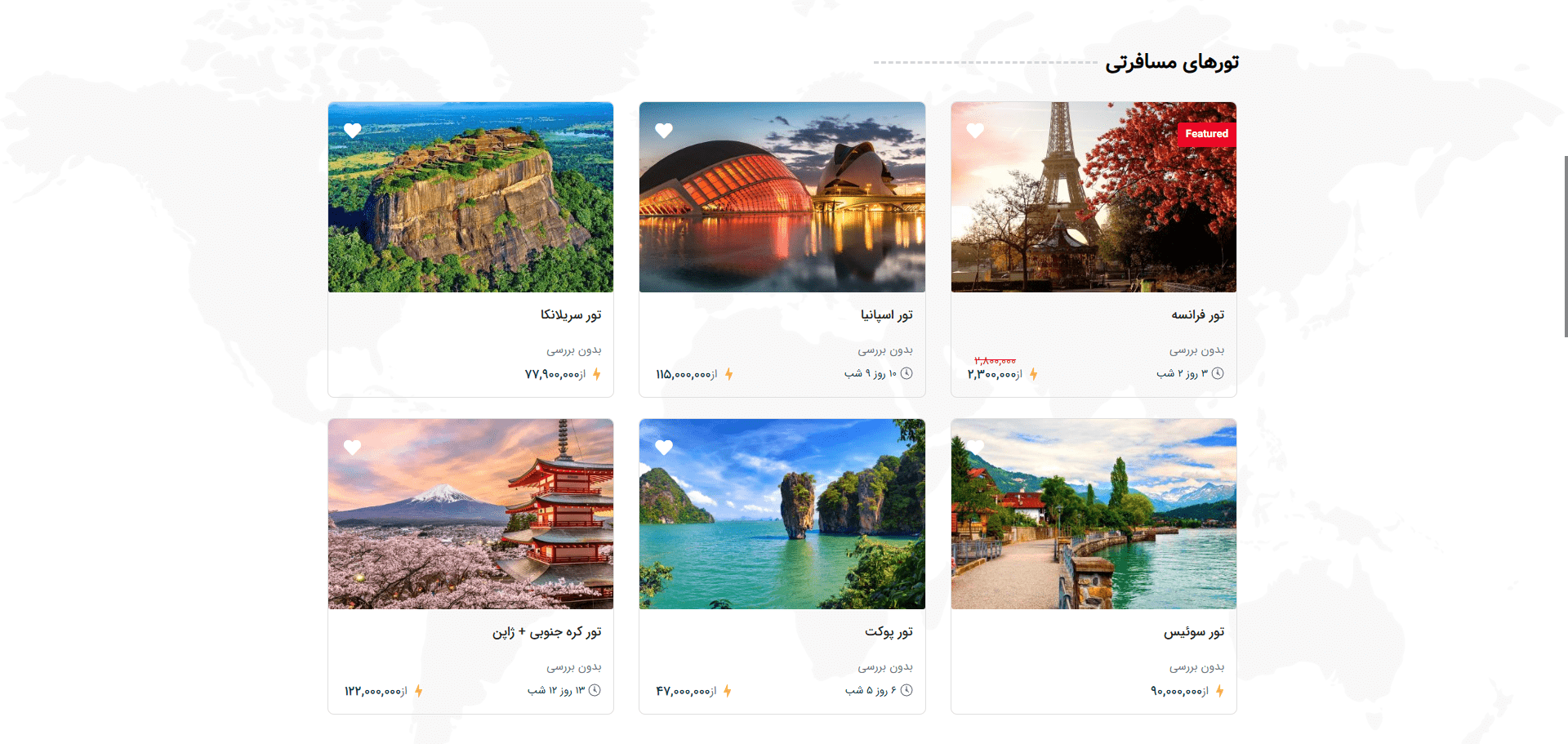Click heart icon on Switzerland tour photo
1568x744 pixels.
pos(975,448)
